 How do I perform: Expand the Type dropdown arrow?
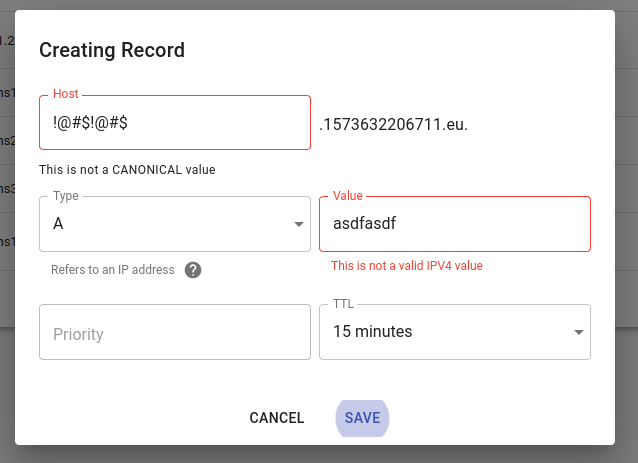tap(299, 224)
